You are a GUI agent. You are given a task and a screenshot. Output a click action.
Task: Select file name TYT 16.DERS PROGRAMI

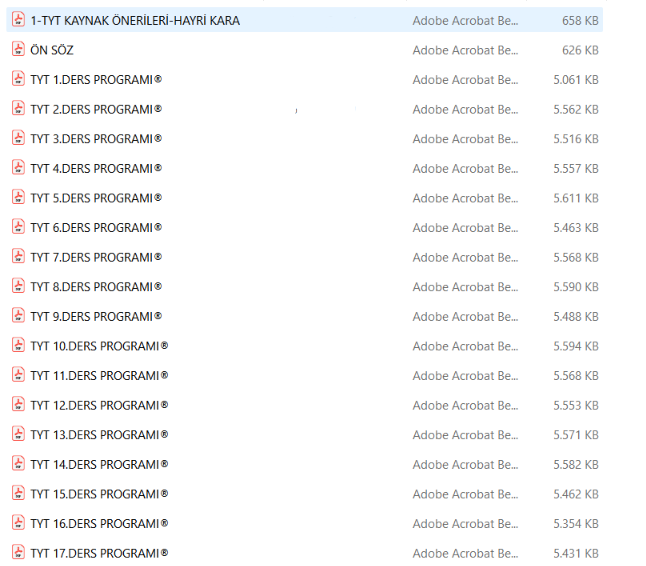pos(99,524)
